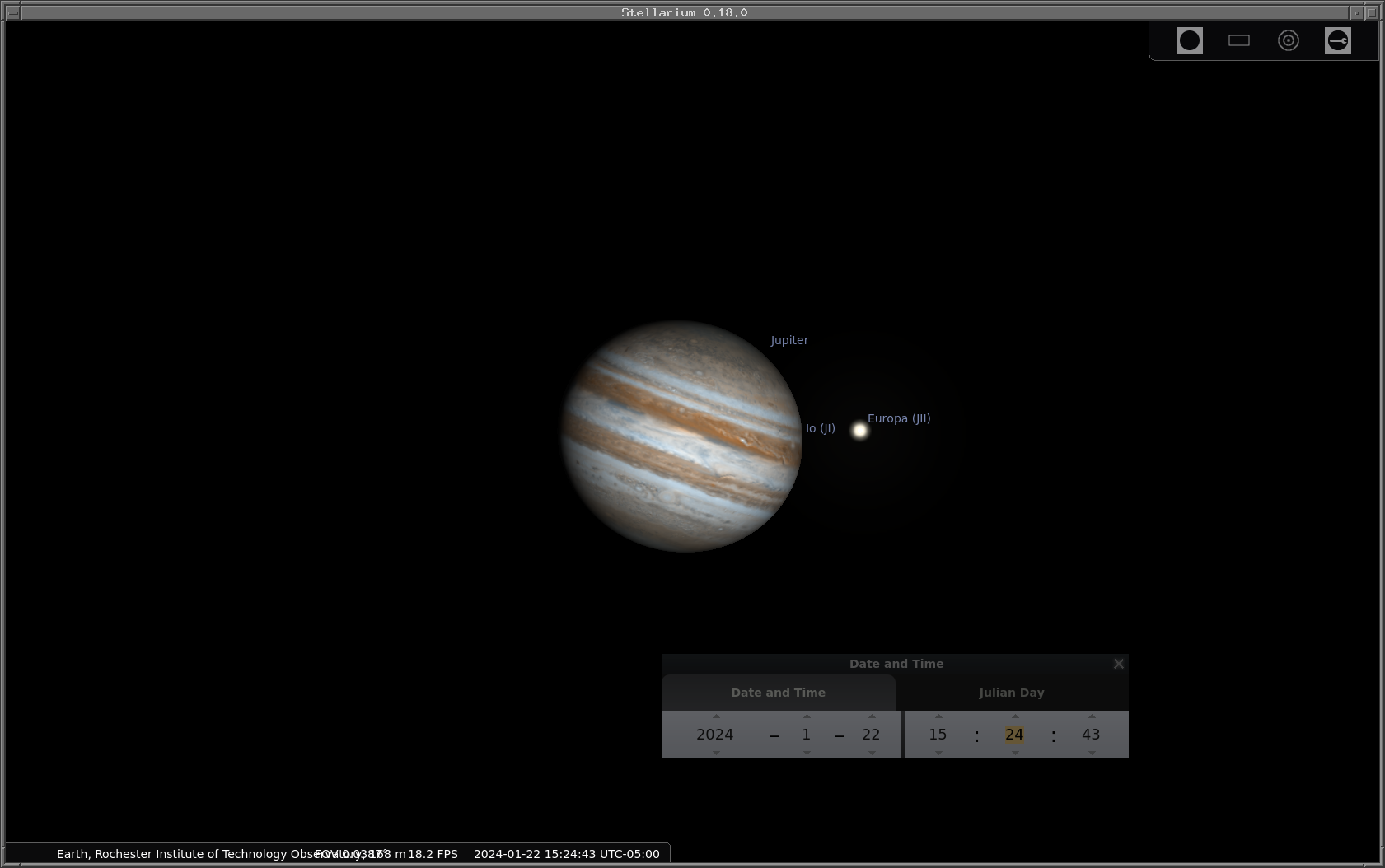Decrease the minutes with the down arrow
Image resolution: width=1385 pixels, height=868 pixels.
point(1015,753)
